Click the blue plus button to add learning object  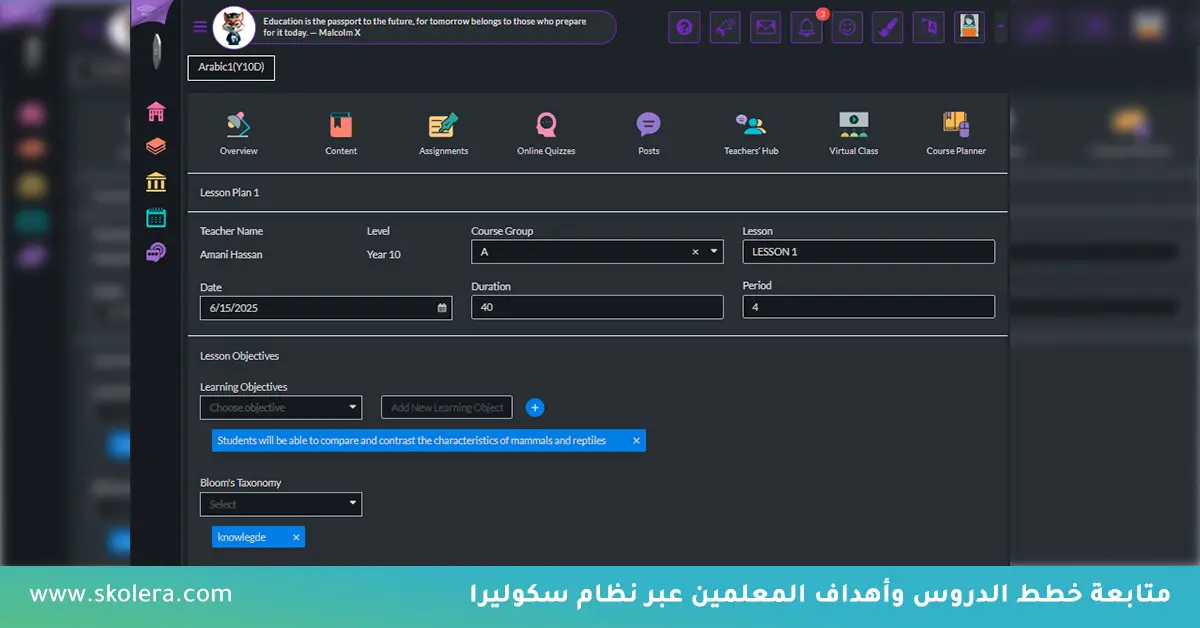click(535, 407)
